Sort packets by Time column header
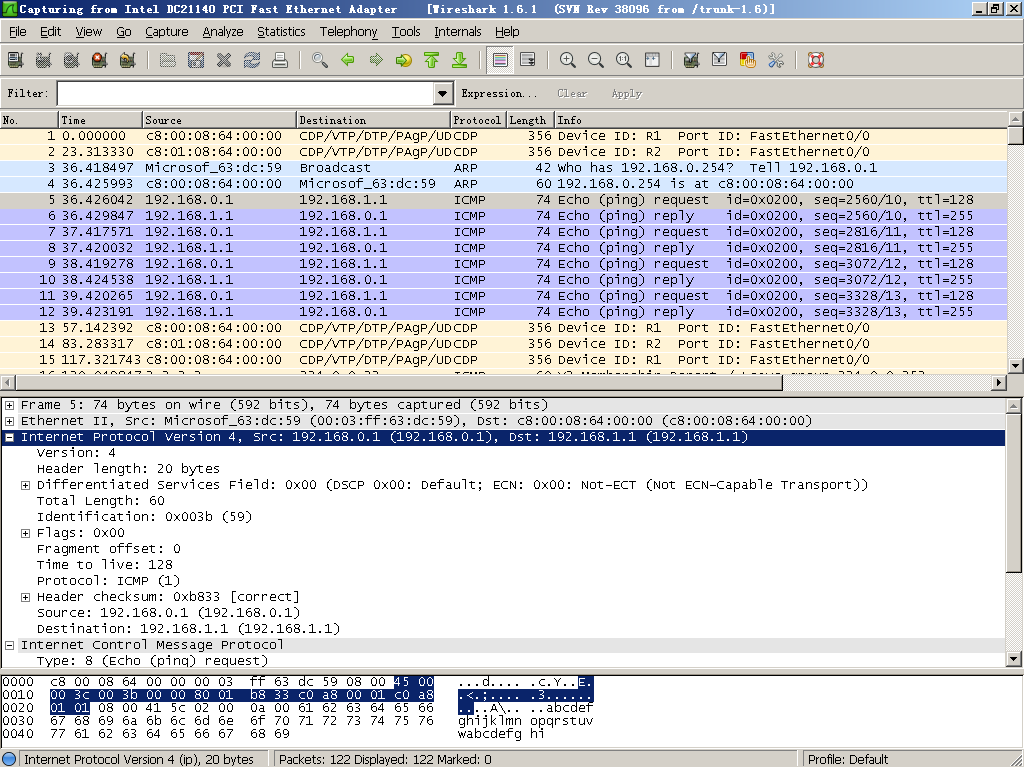The height and width of the screenshot is (768, 1024). [100, 120]
